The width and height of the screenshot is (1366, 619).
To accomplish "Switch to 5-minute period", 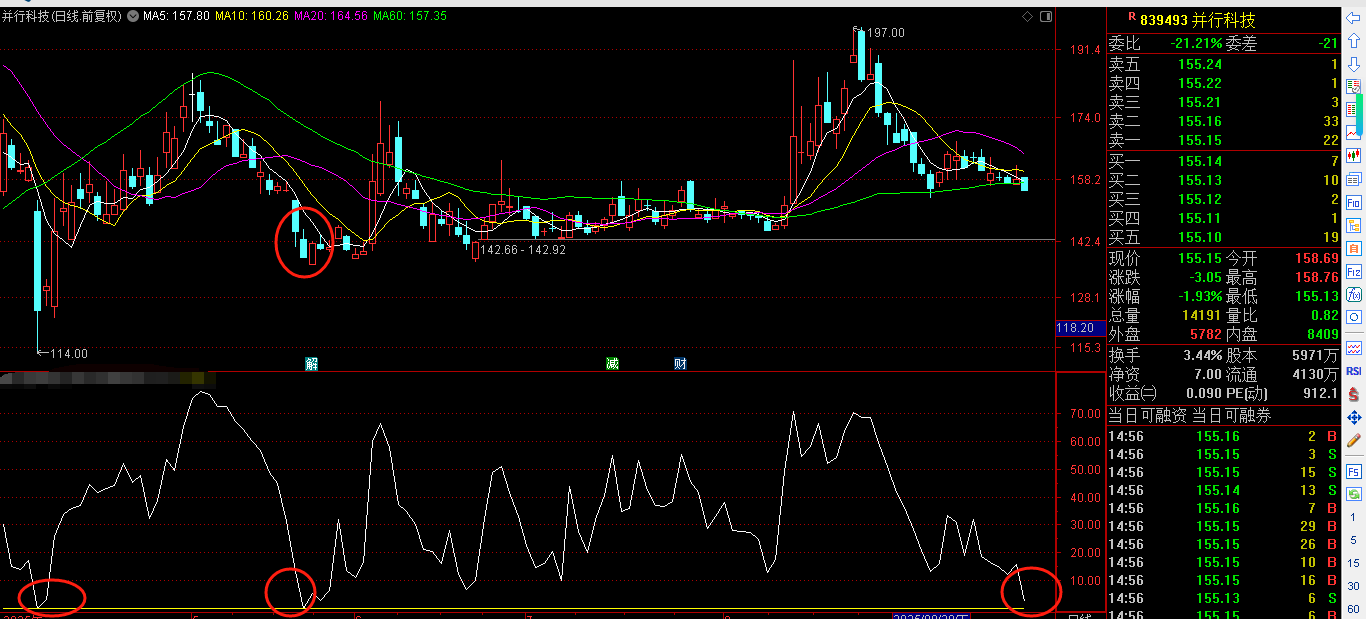I will tap(1355, 540).
